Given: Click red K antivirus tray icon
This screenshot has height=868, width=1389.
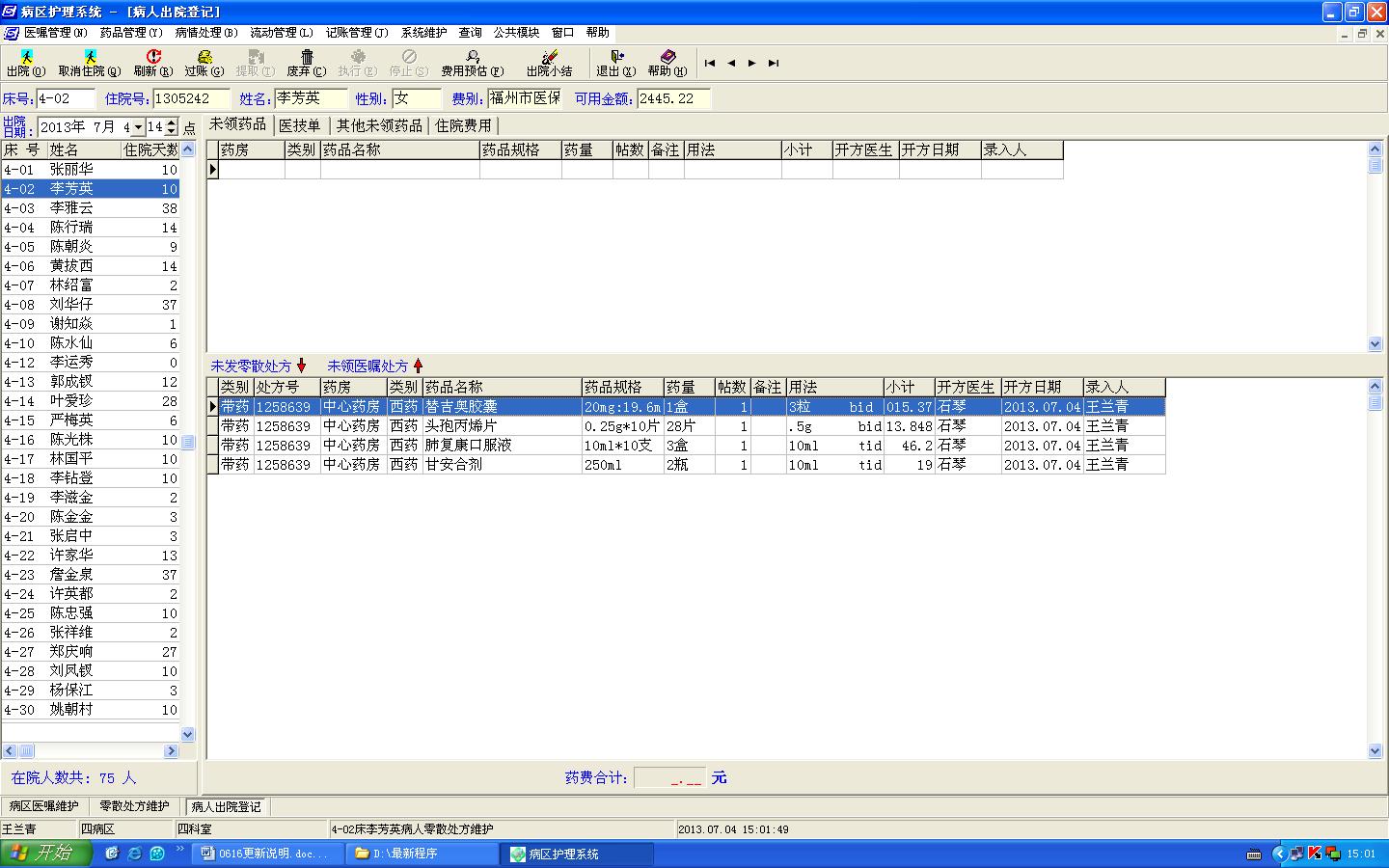Looking at the screenshot, I should point(1315,854).
